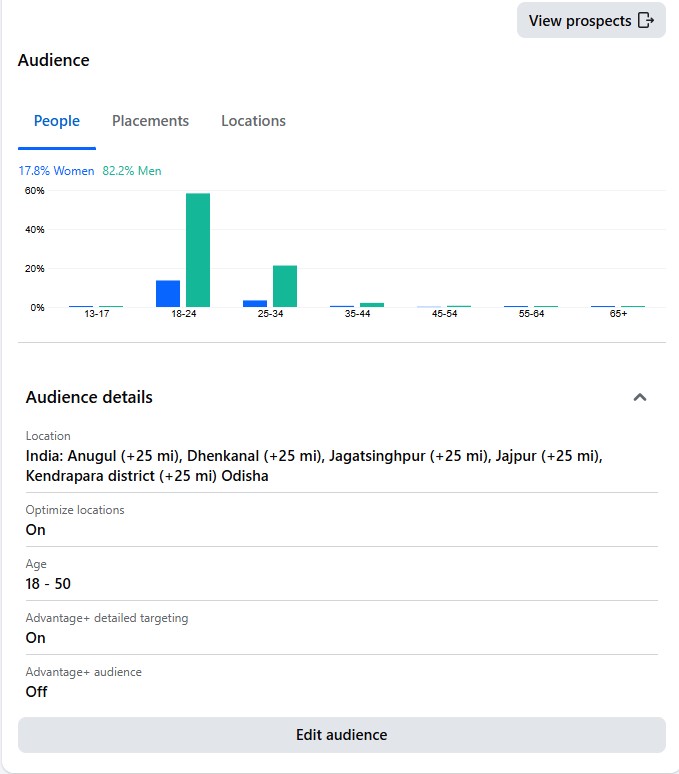Viewport: 679px width, 774px height.
Task: Select the blue women bar for 18-24
Action: click(168, 294)
